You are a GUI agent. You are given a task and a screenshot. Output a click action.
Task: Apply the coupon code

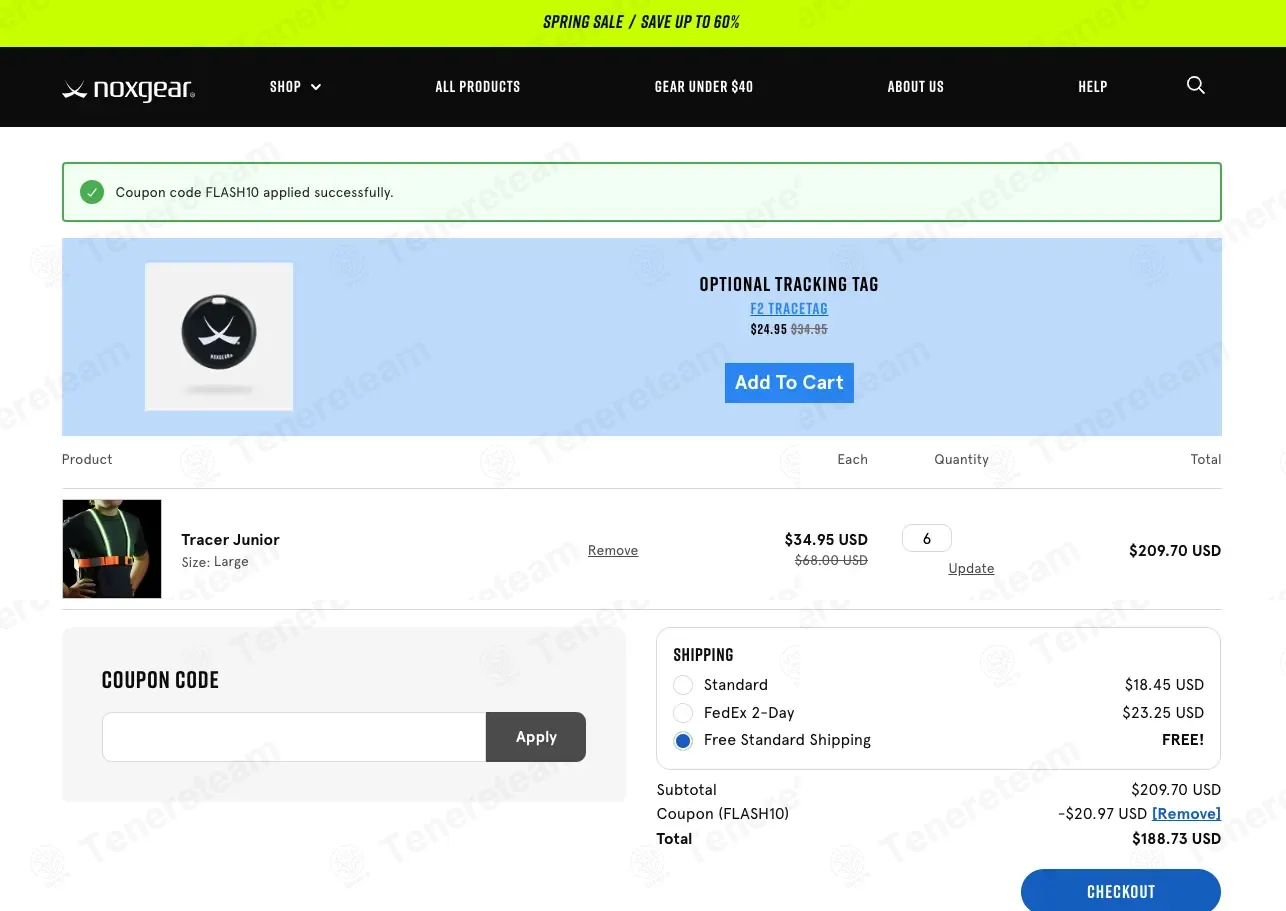click(536, 737)
